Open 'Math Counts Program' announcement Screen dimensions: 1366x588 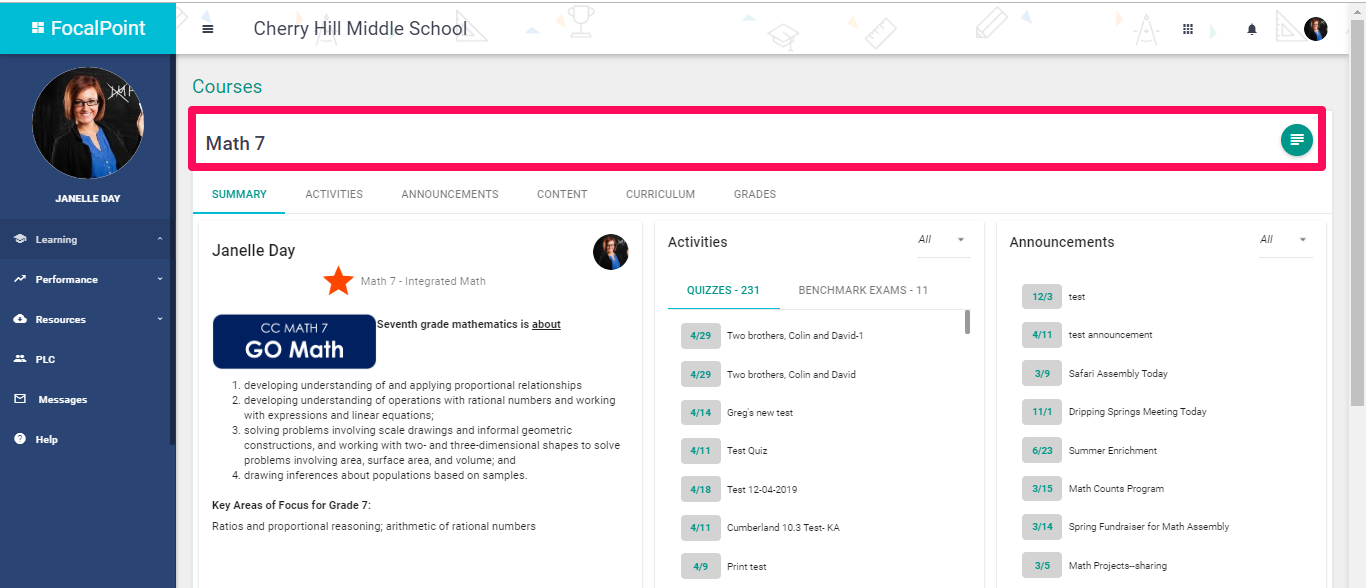(1116, 488)
